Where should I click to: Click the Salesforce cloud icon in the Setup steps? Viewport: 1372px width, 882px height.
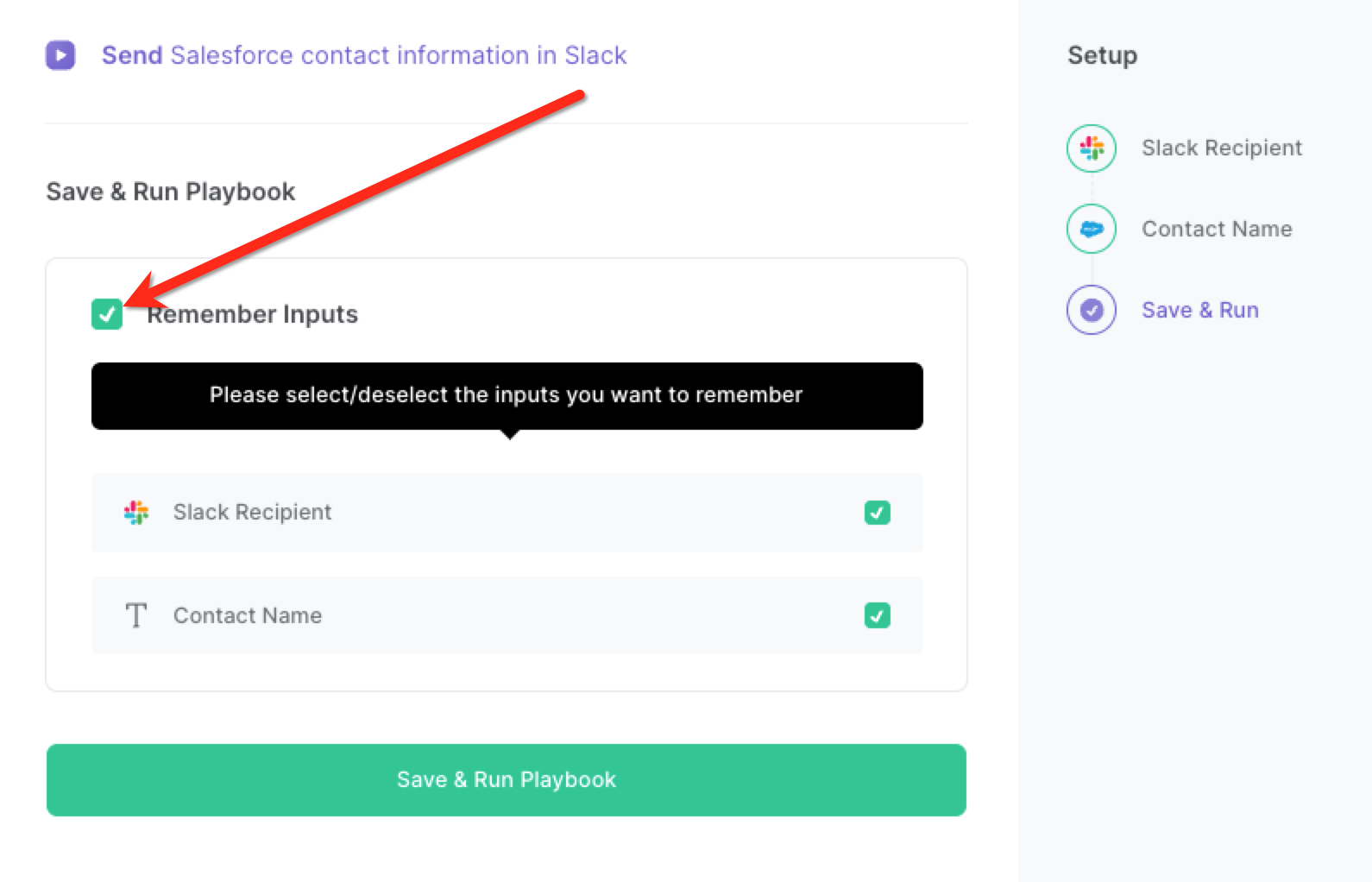[x=1092, y=229]
